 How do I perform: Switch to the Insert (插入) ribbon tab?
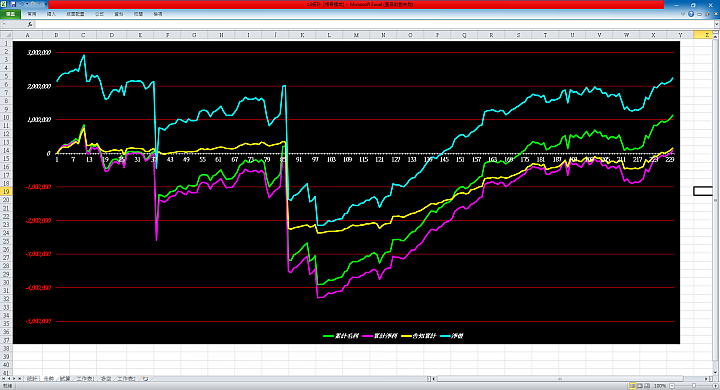point(51,14)
